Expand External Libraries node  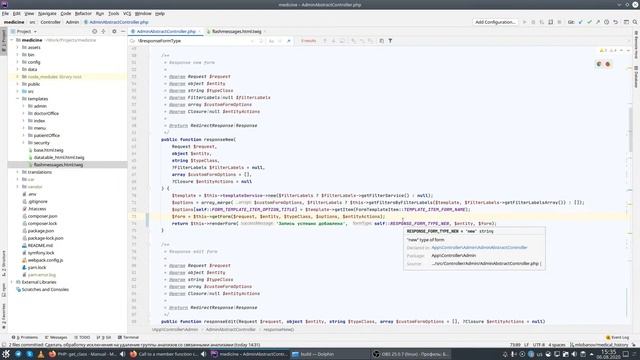12,282
